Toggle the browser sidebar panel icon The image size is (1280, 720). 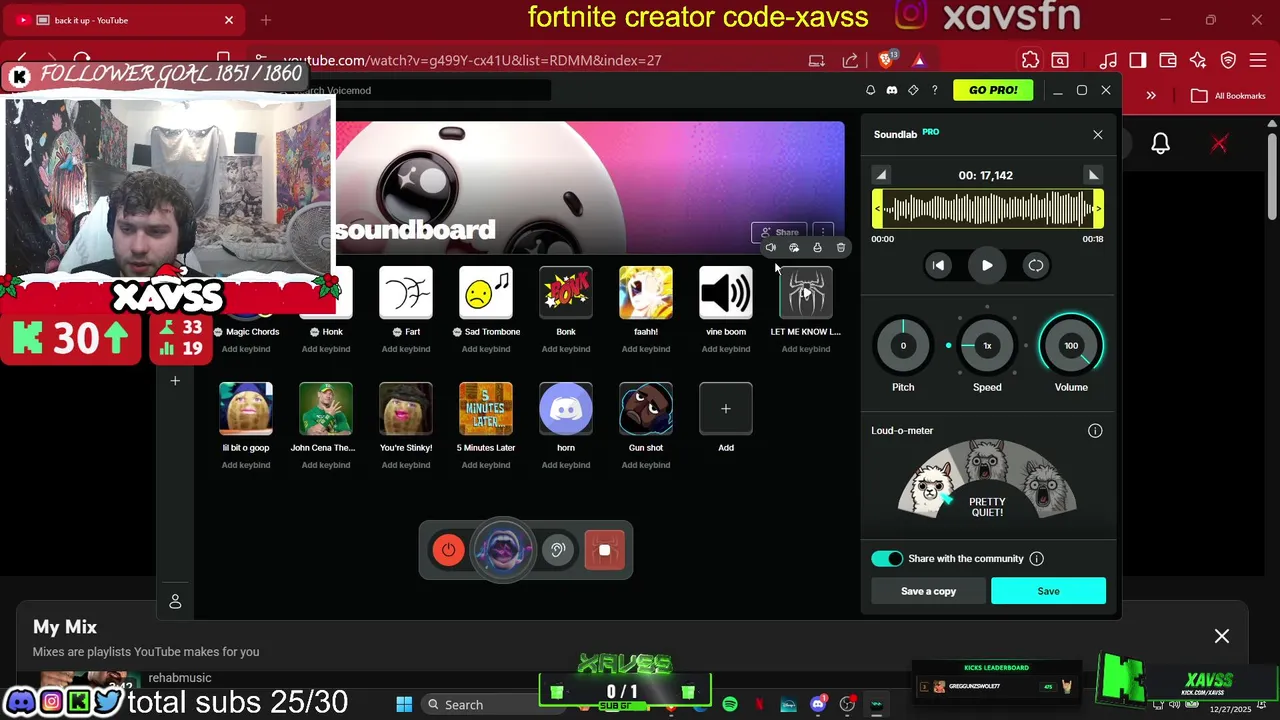(x=1138, y=60)
